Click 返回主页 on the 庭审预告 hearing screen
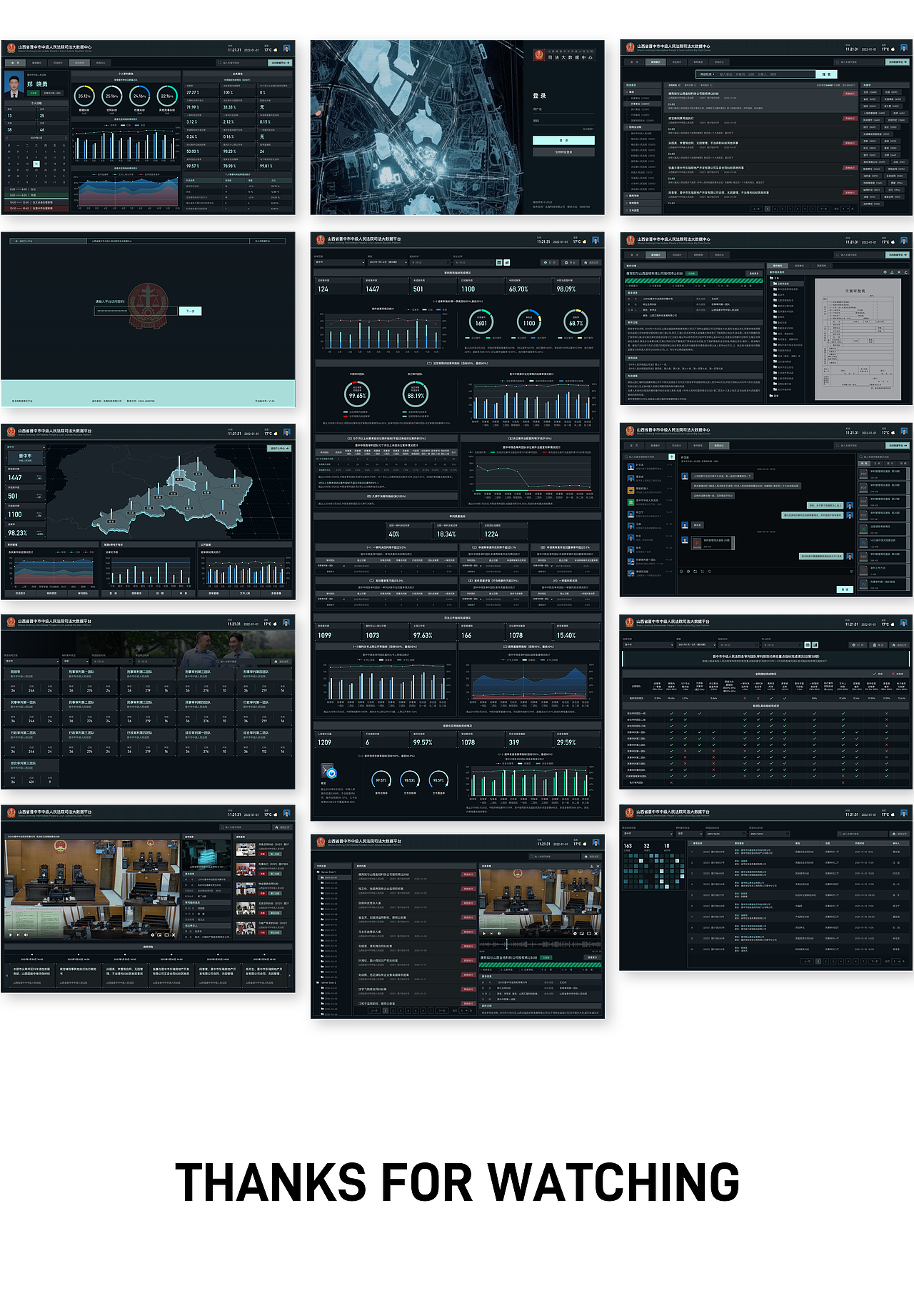This screenshot has width=914, height=1316. point(283,827)
